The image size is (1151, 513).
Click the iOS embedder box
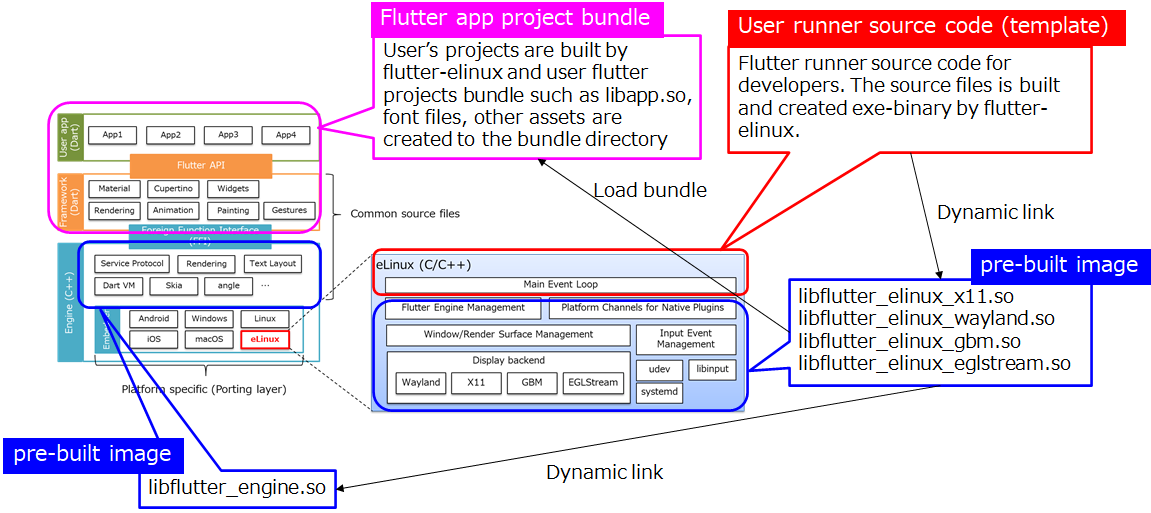pyautogui.click(x=153, y=340)
